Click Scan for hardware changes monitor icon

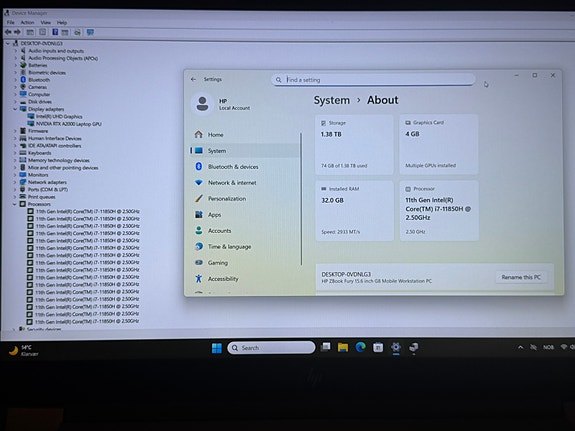click(90, 32)
